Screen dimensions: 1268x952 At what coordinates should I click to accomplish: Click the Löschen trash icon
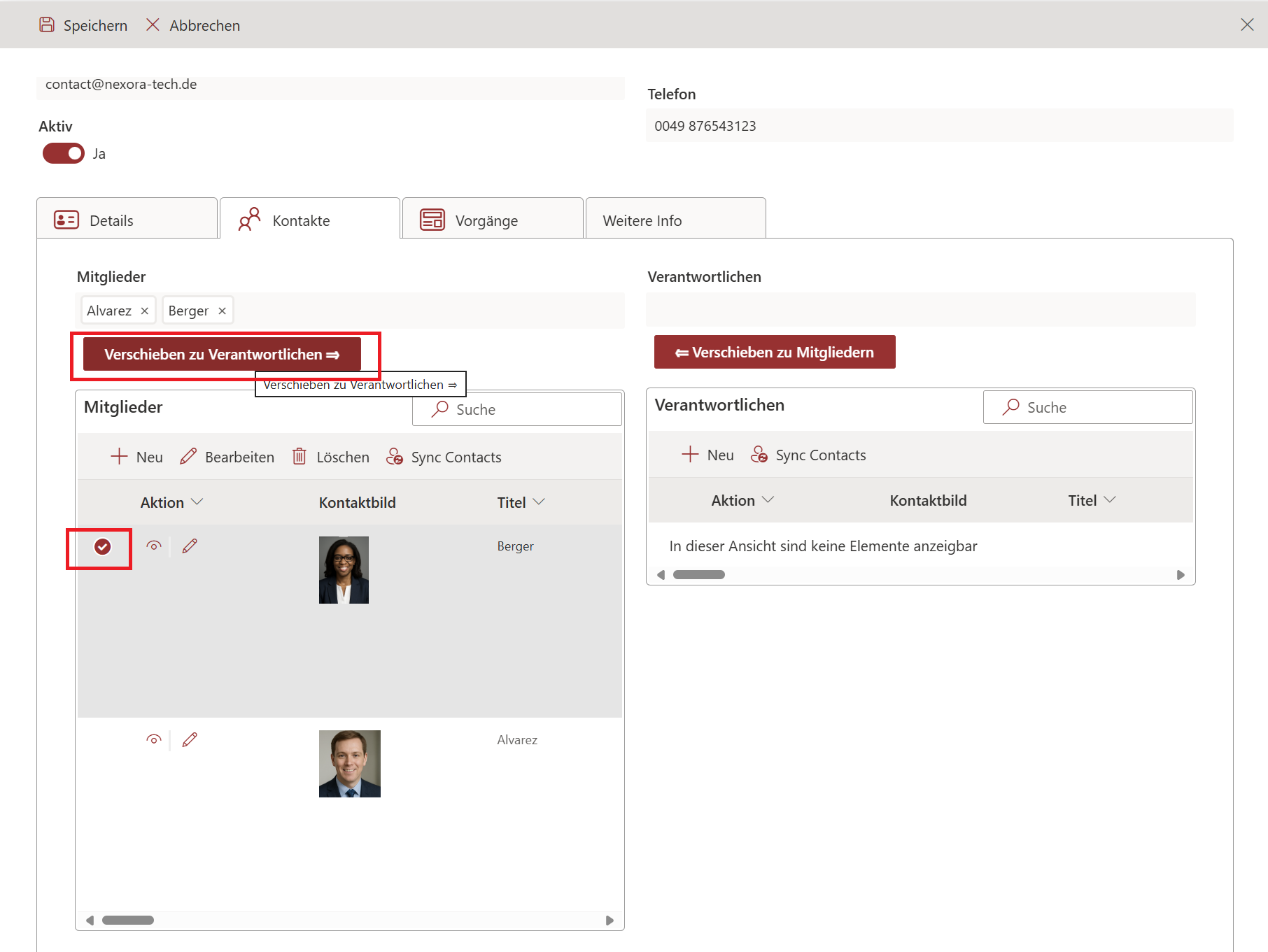coord(300,457)
